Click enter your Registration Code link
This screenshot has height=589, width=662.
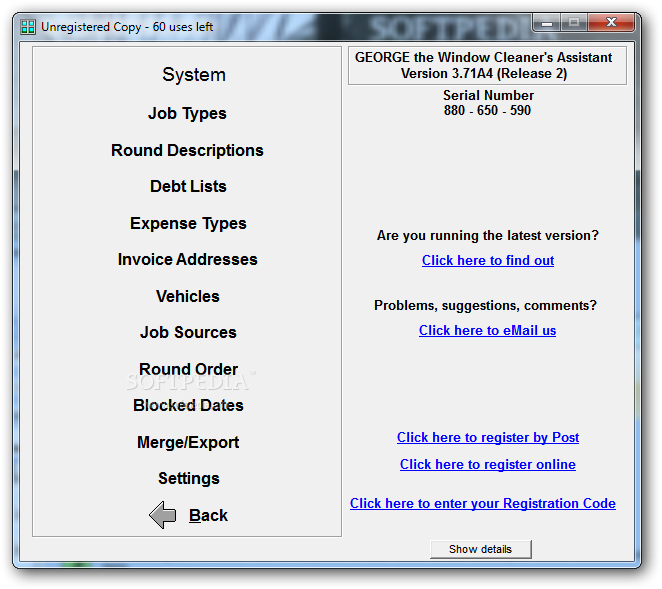coord(483,503)
